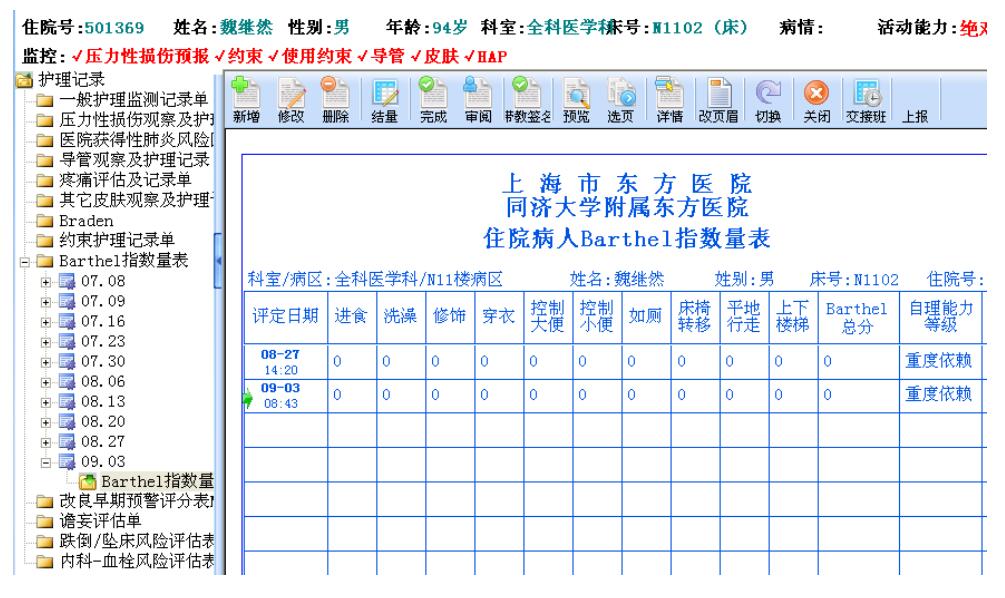Select the 08.13 record in the tree
This screenshot has height=598, width=1005.
coord(92,402)
